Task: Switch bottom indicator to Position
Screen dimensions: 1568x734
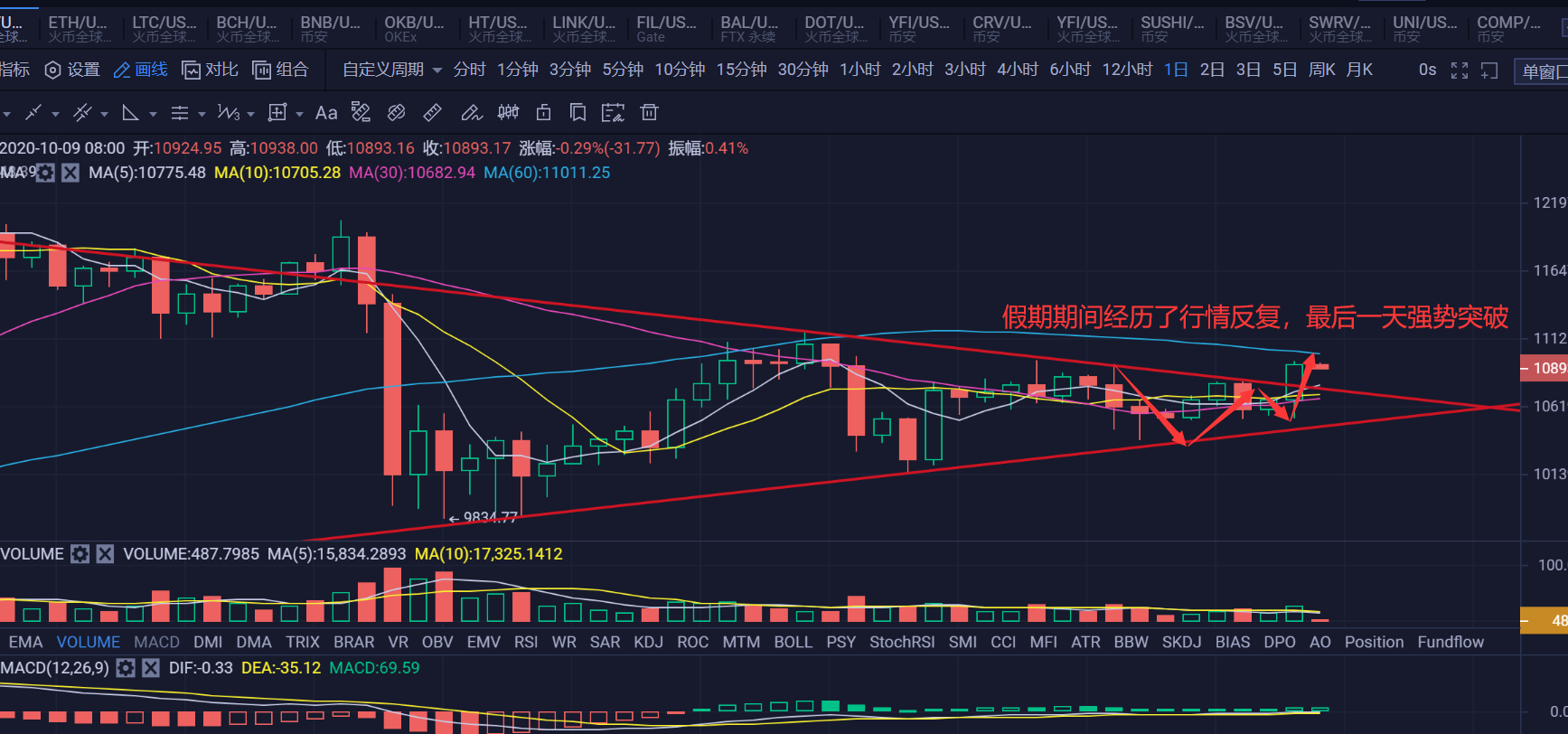Action: (1374, 642)
